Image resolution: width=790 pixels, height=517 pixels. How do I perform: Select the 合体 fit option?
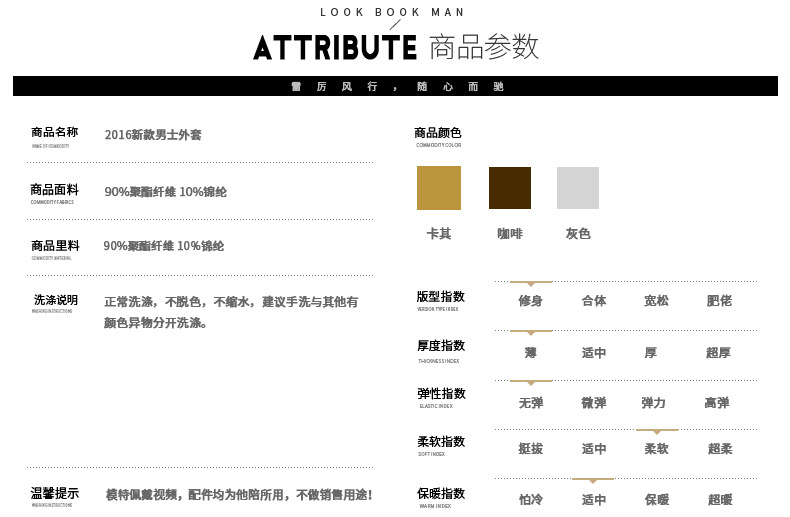point(594,300)
